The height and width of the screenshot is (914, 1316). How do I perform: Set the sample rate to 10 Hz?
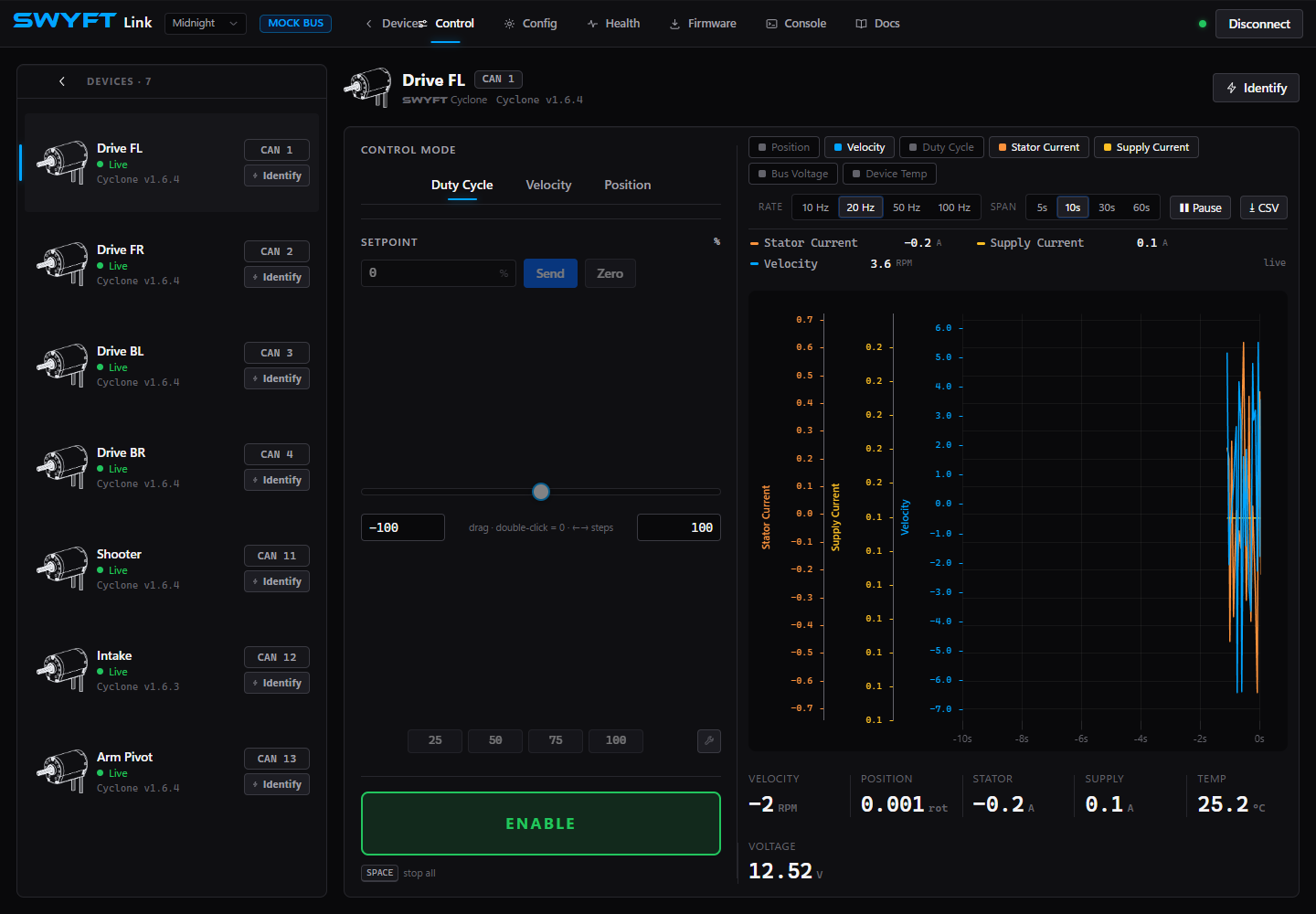tap(815, 207)
